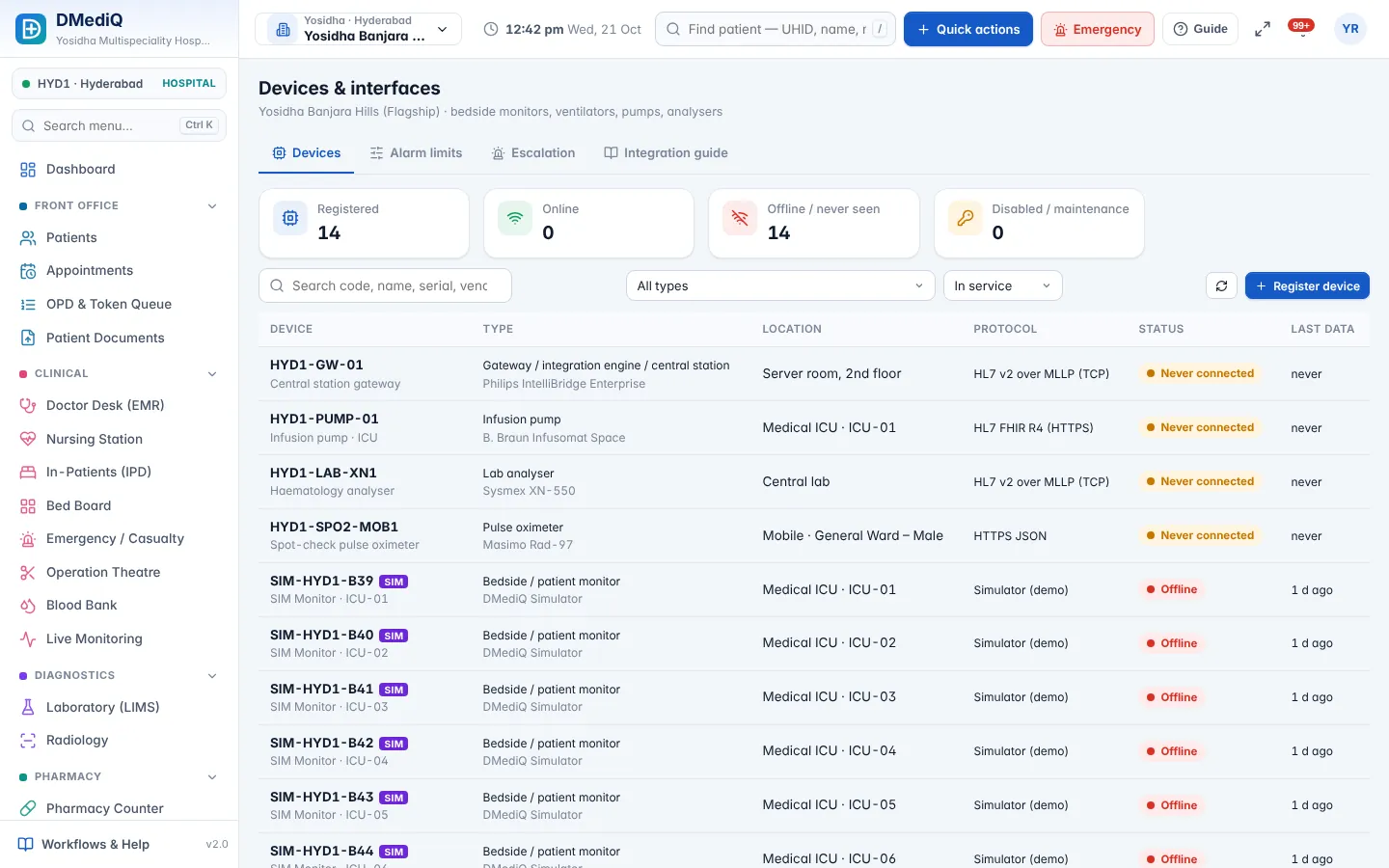Collapse the PHARMACY section
Image resolution: width=1389 pixels, height=868 pixels.
click(x=212, y=776)
